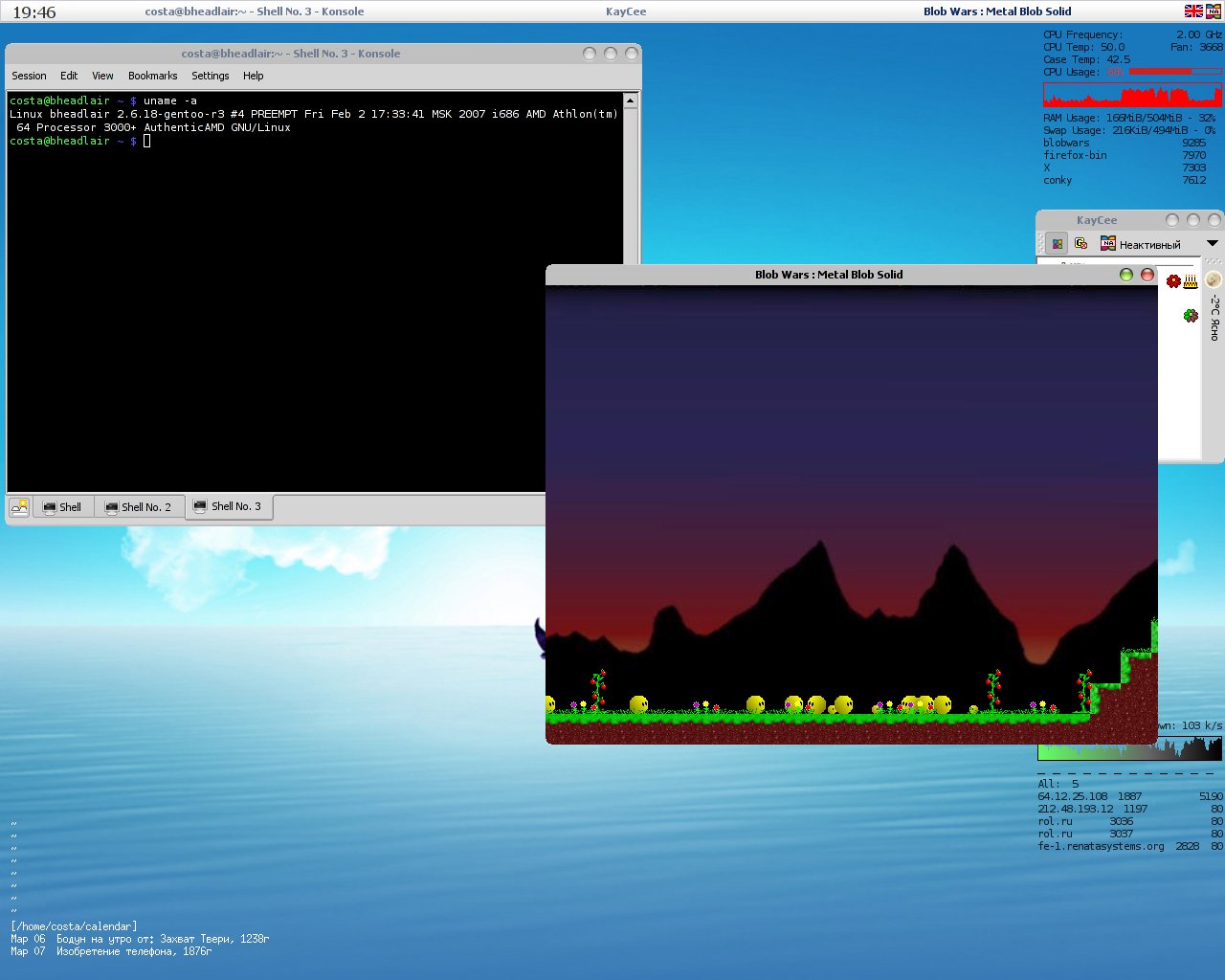Click the '64.12.25.108' connection row
Viewport: 1225px width, 980px height.
(1130, 796)
